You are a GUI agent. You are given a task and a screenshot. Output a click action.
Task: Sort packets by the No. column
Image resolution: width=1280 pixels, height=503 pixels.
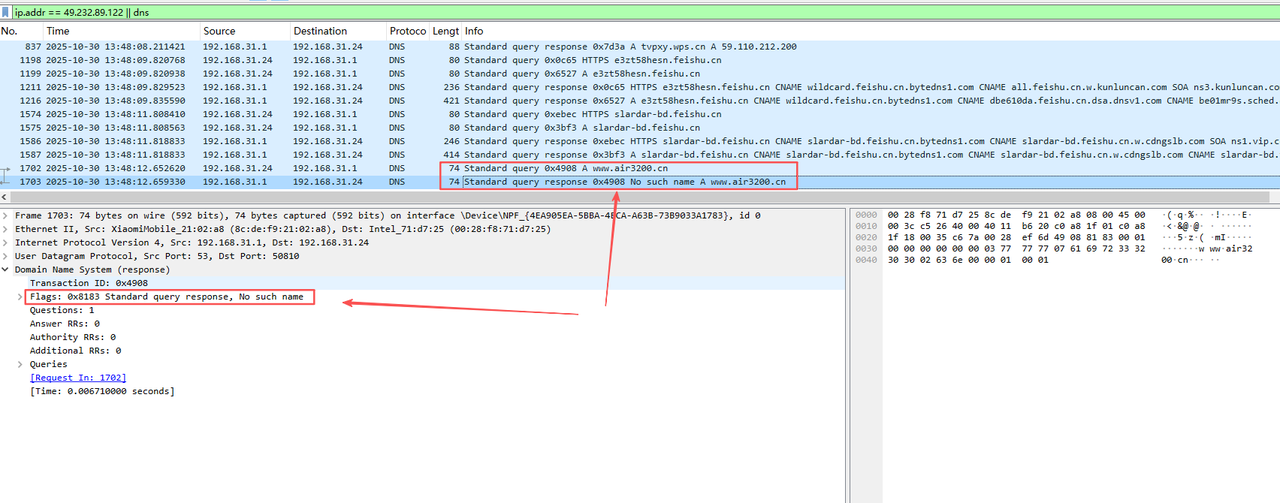point(20,32)
